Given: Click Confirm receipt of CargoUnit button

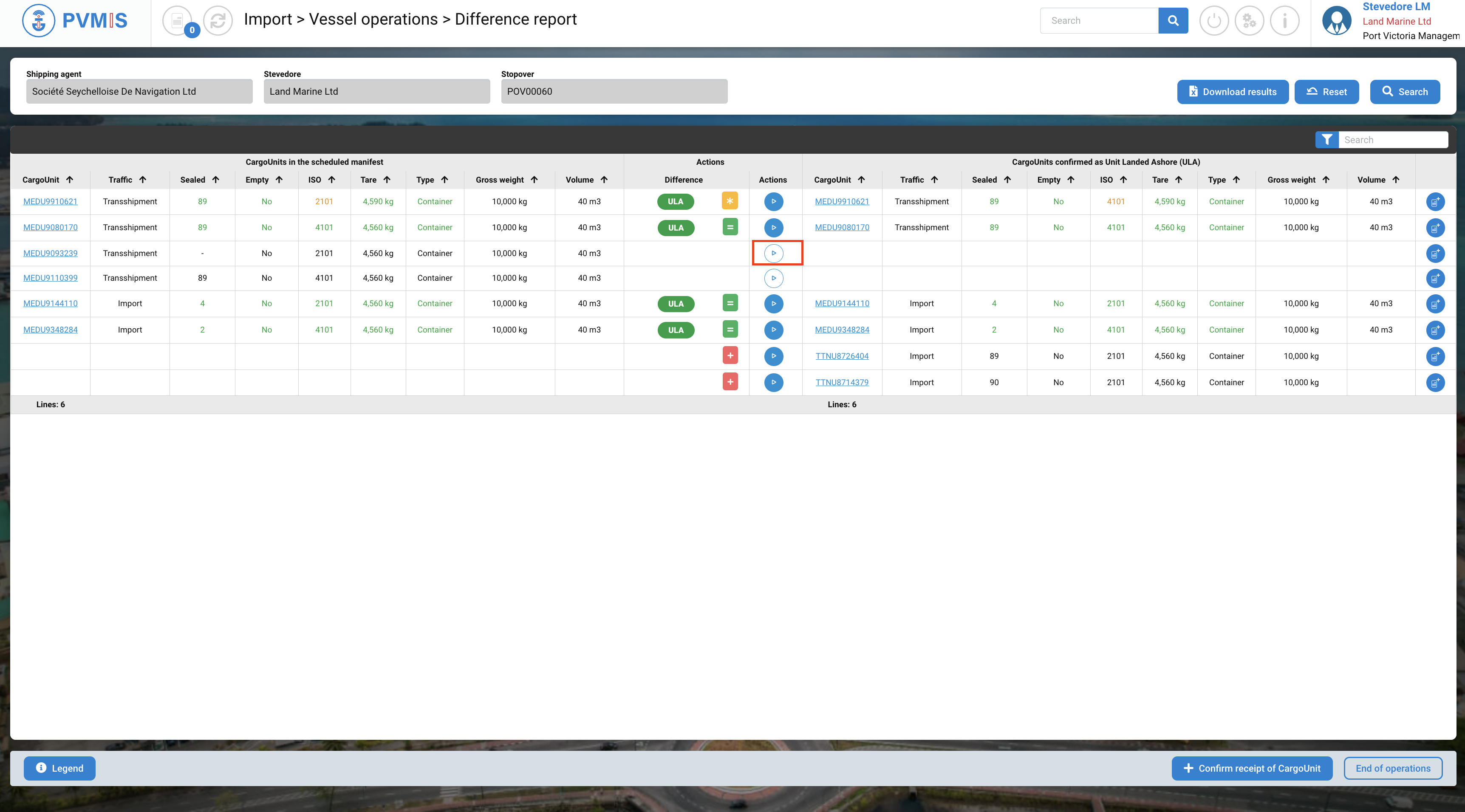Looking at the screenshot, I should point(1251,768).
